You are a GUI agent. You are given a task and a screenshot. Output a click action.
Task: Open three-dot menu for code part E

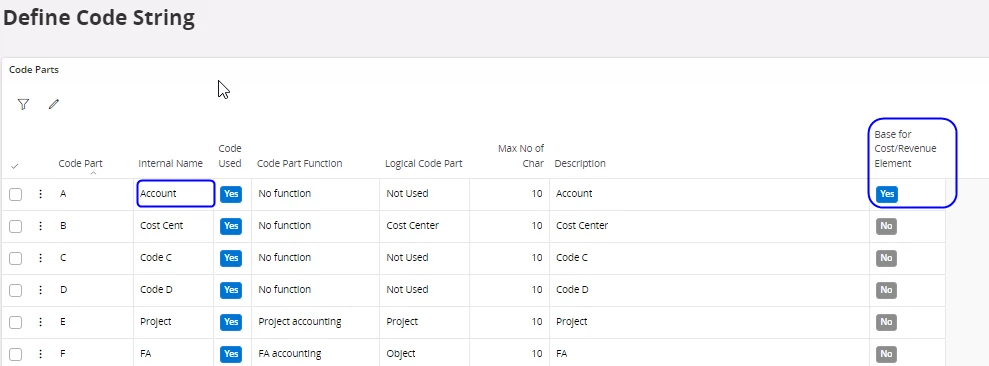(40, 322)
